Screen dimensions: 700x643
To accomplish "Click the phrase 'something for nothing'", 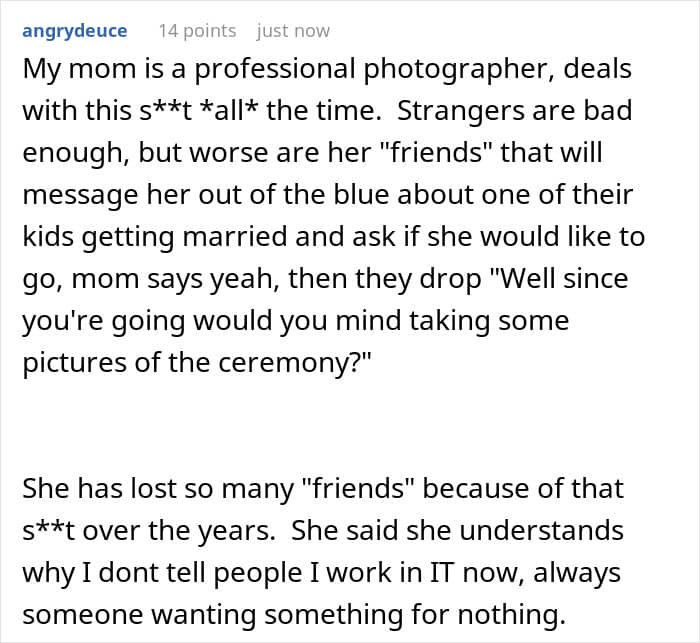I will 415,614.
